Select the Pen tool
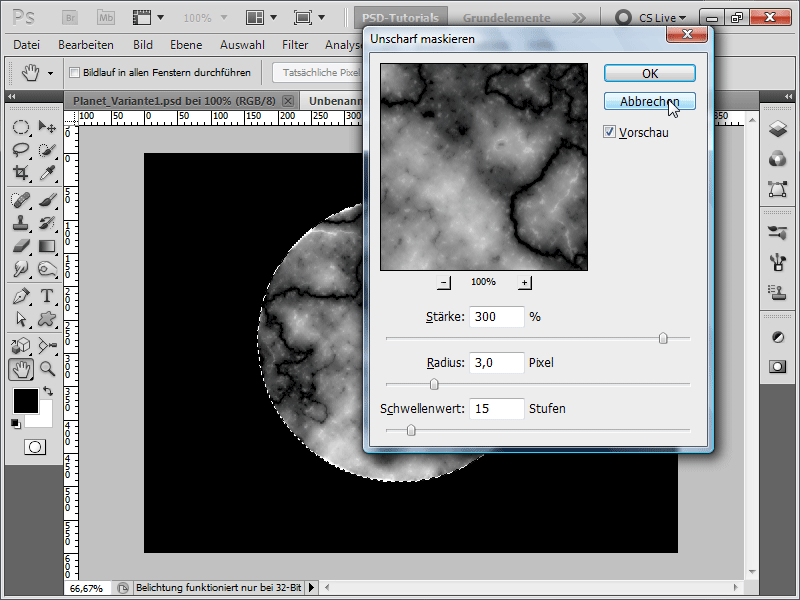 (x=20, y=296)
